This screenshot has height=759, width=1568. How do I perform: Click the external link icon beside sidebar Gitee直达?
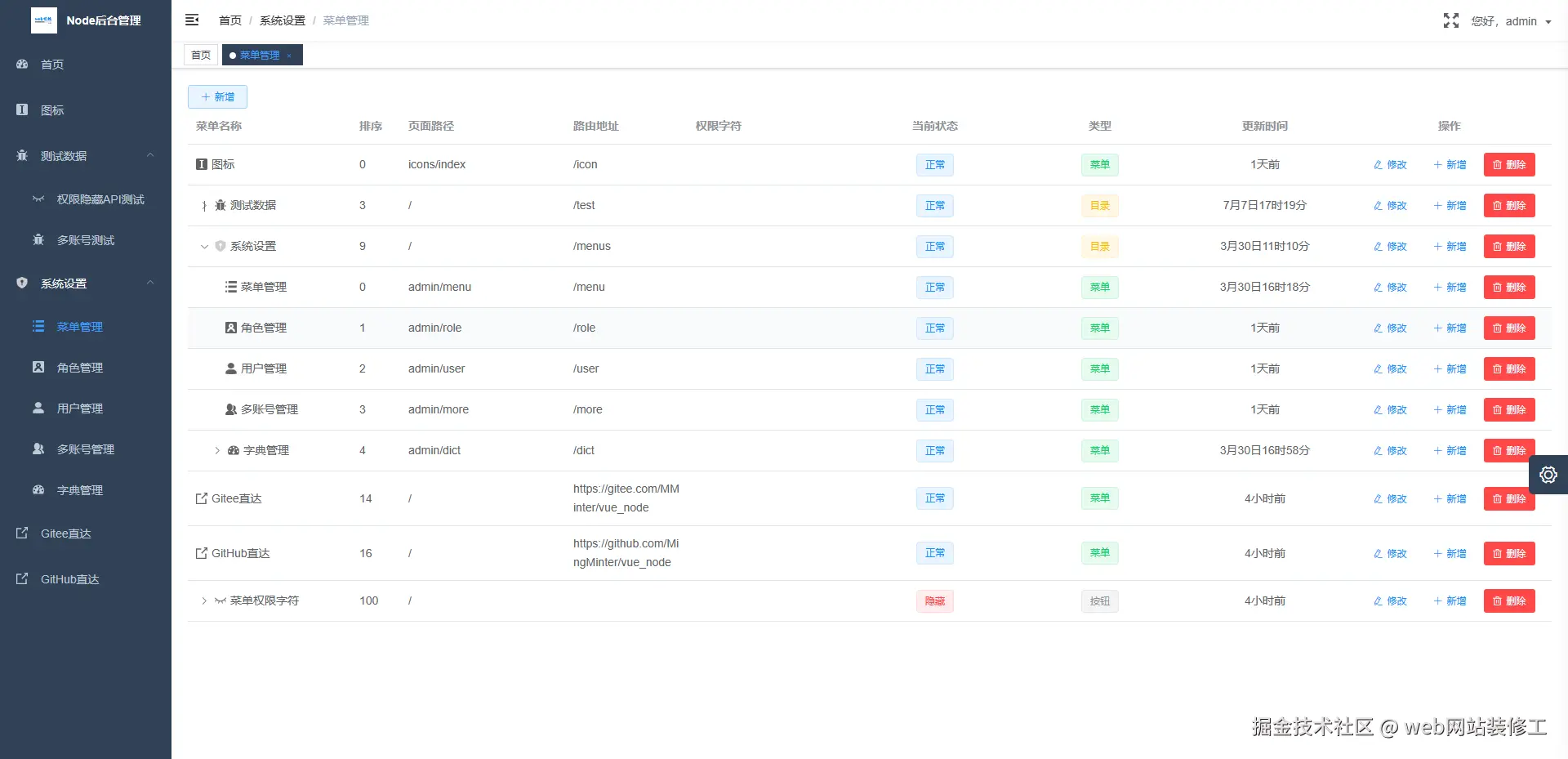tap(22, 533)
